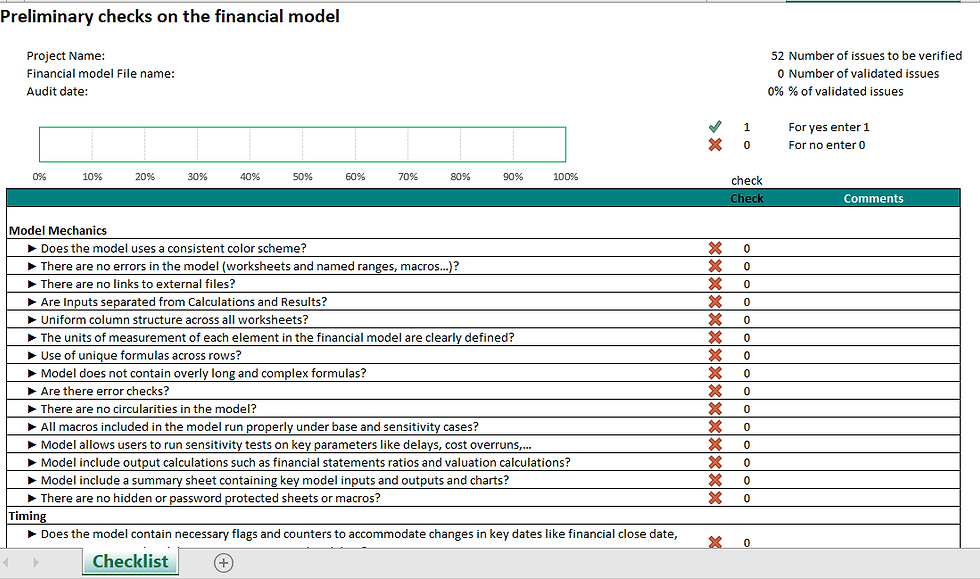Click the percentage progress bar
This screenshot has height=579, width=980.
pyautogui.click(x=302, y=144)
